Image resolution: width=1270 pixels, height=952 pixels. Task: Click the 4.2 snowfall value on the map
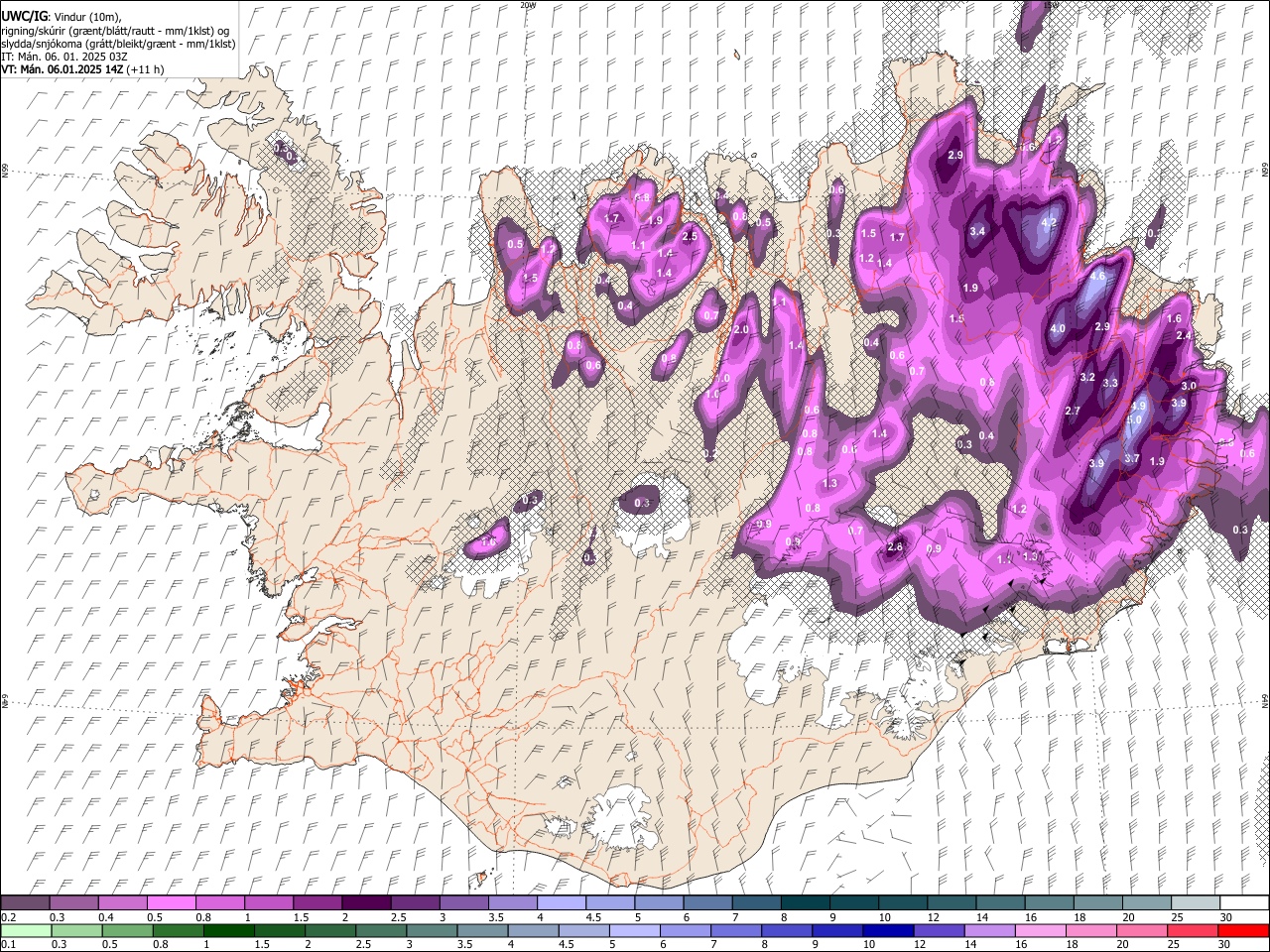(x=1049, y=223)
